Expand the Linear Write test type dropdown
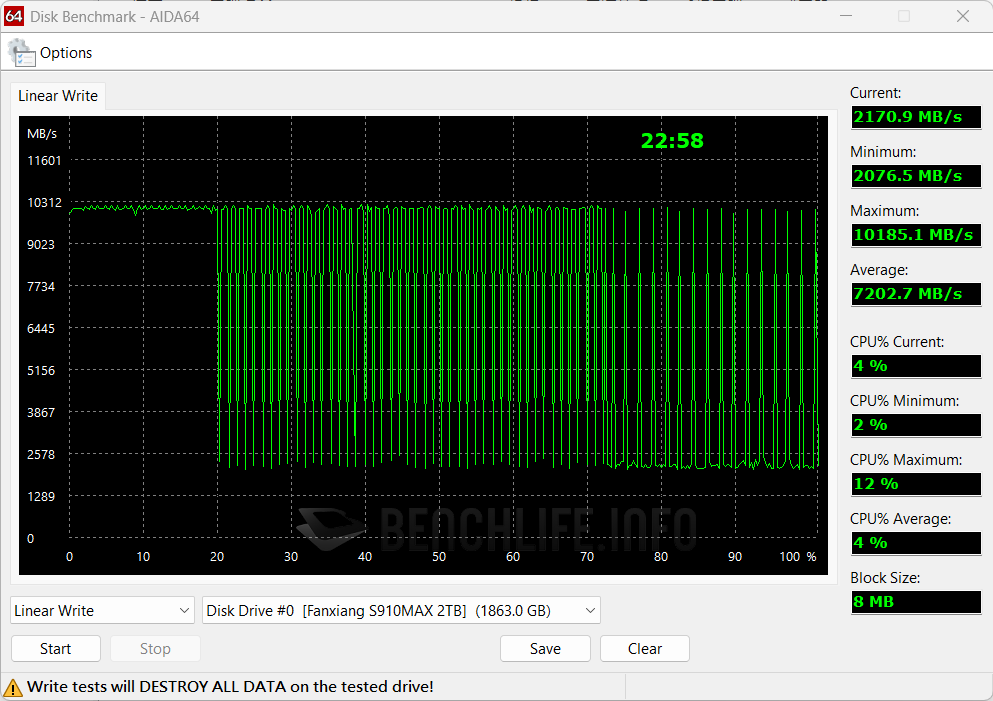This screenshot has width=993, height=701. coord(103,610)
